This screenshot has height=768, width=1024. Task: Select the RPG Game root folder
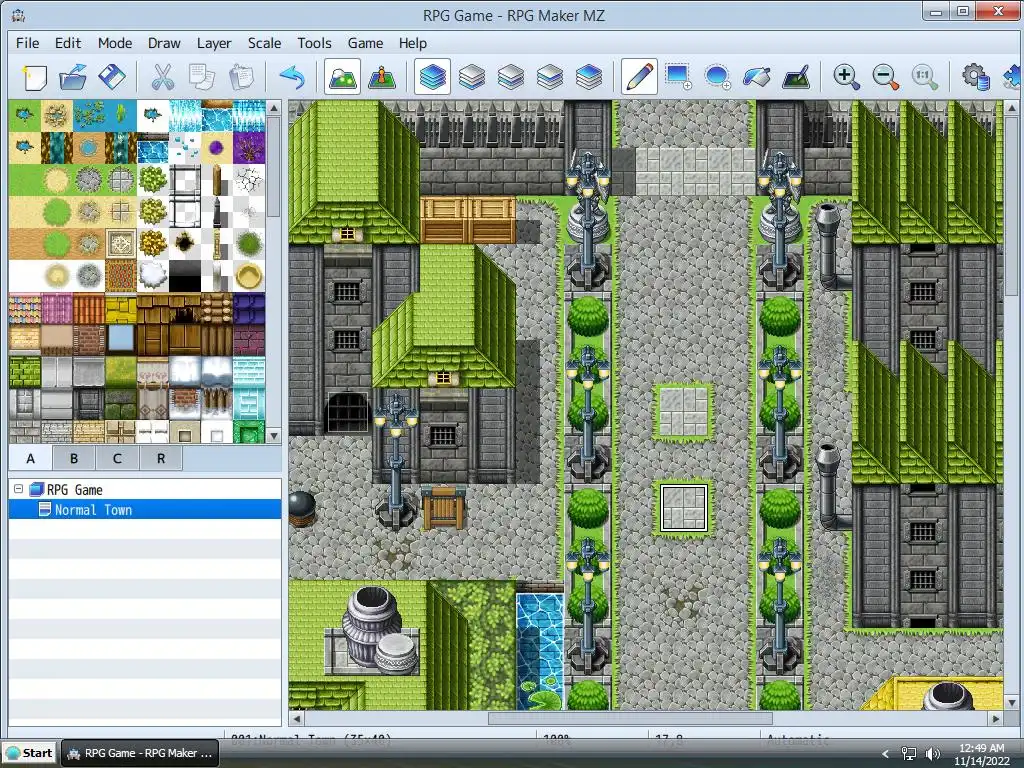(67, 489)
